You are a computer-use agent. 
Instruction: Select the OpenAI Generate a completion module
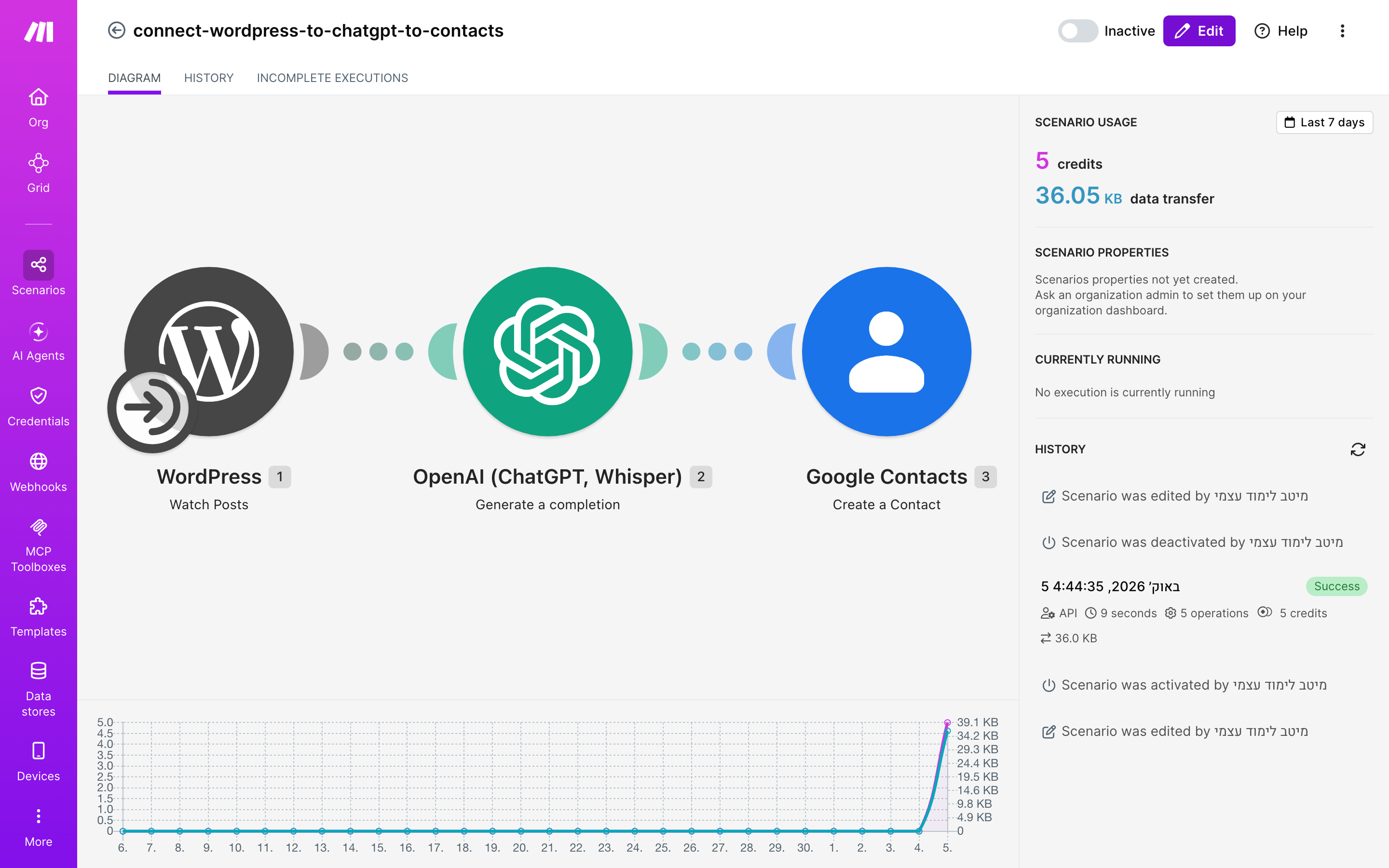(547, 352)
